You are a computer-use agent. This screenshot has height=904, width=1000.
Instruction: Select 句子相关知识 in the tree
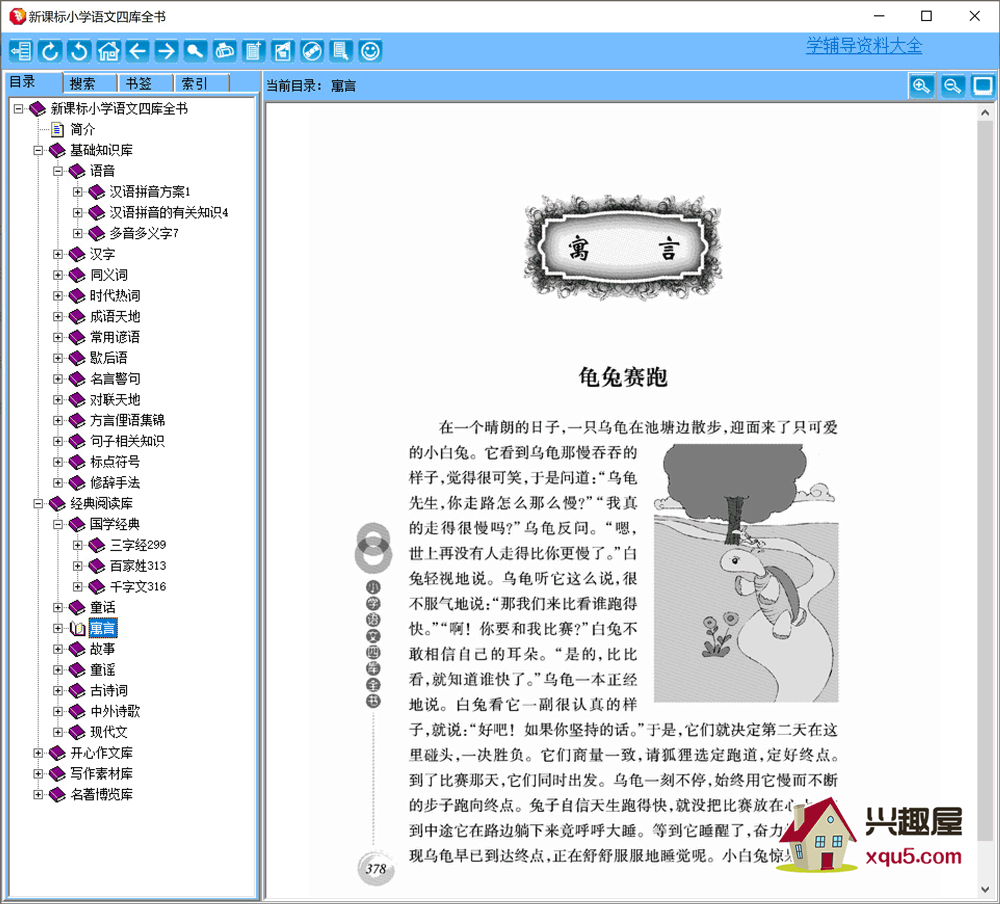pyautogui.click(x=128, y=441)
